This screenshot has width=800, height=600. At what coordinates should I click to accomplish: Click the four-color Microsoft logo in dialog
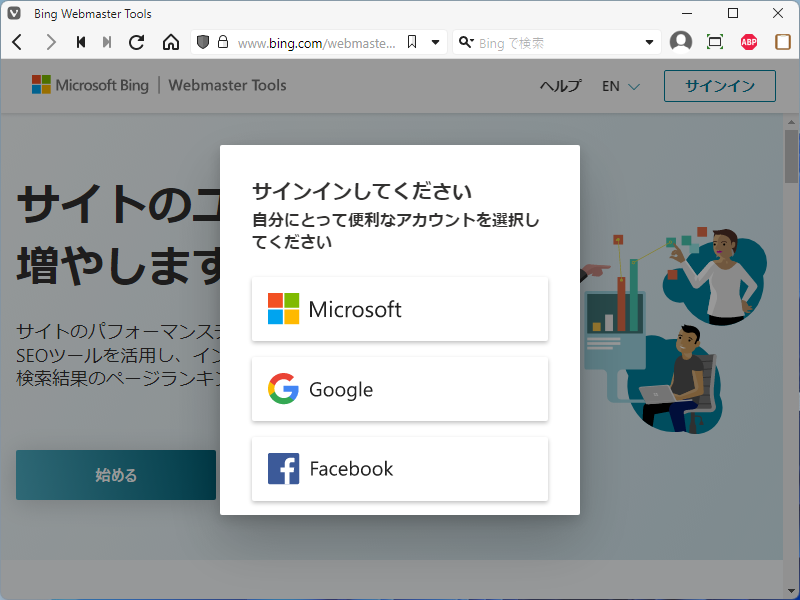pyautogui.click(x=284, y=309)
